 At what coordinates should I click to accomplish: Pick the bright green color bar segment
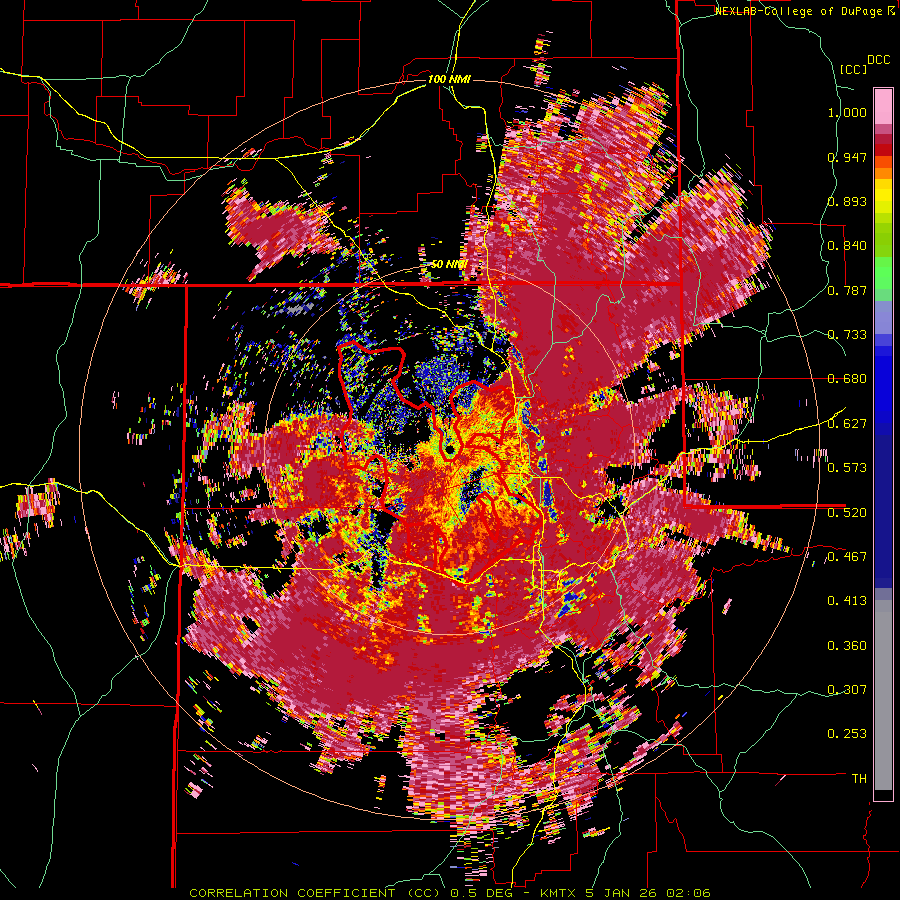[x=883, y=273]
